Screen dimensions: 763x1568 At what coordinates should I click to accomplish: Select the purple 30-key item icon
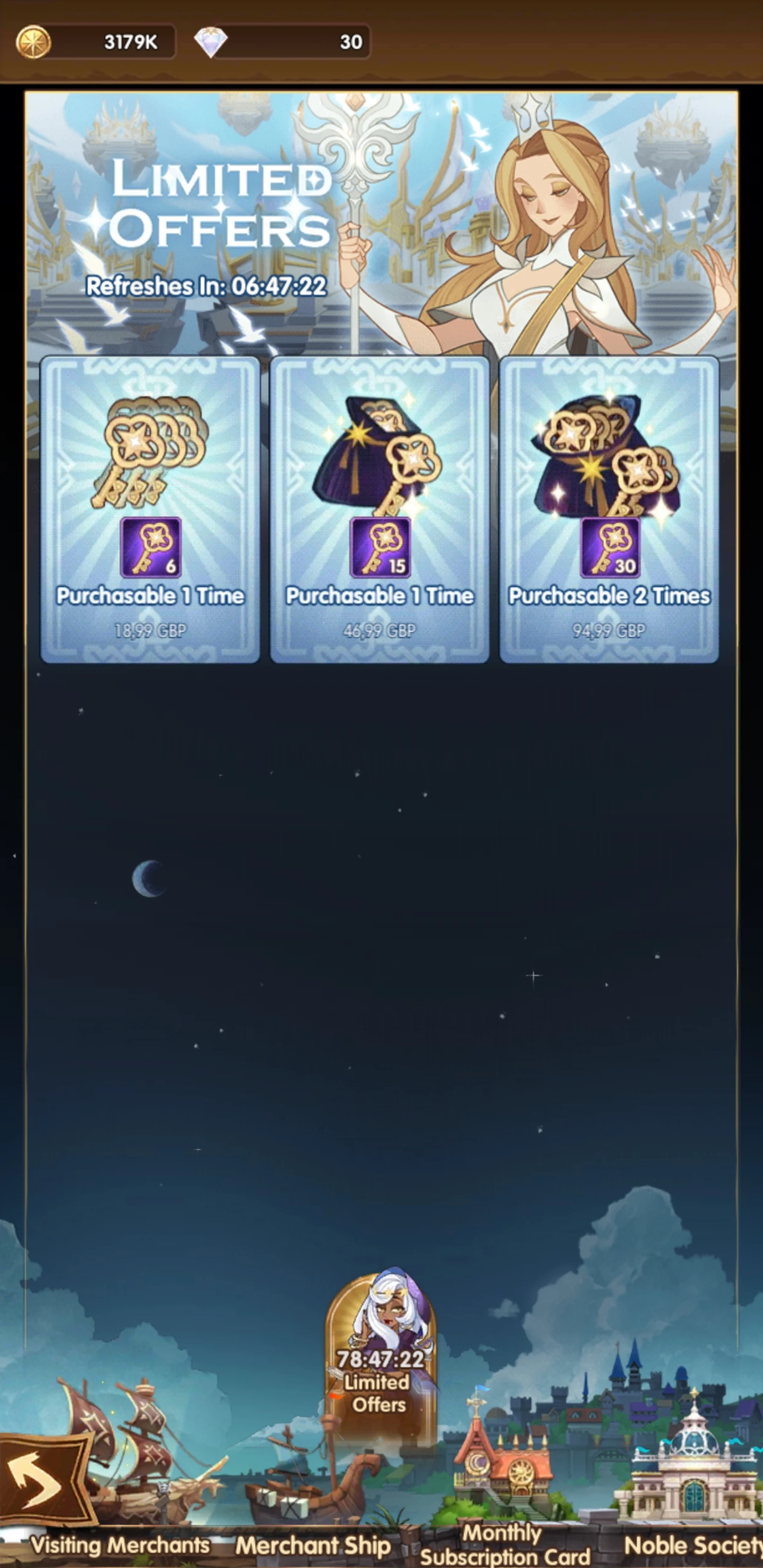coord(609,547)
